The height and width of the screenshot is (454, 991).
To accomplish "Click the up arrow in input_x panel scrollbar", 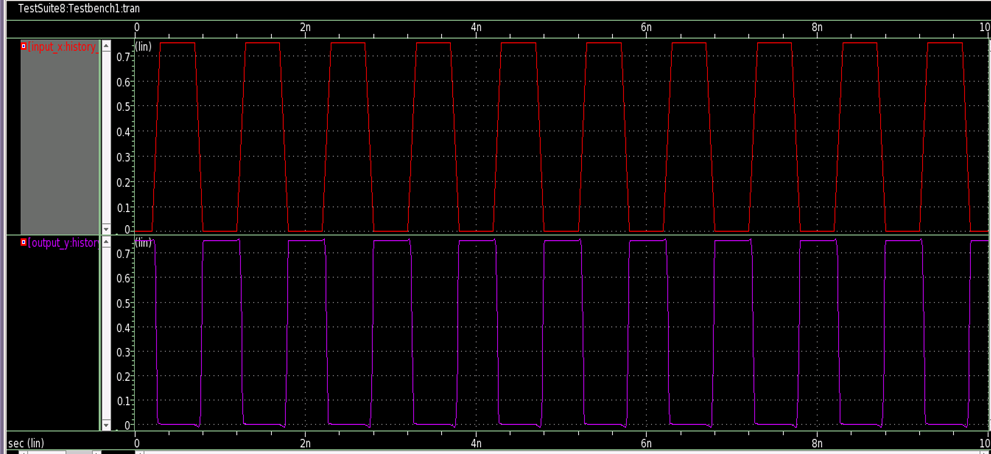I will (x=106, y=46).
